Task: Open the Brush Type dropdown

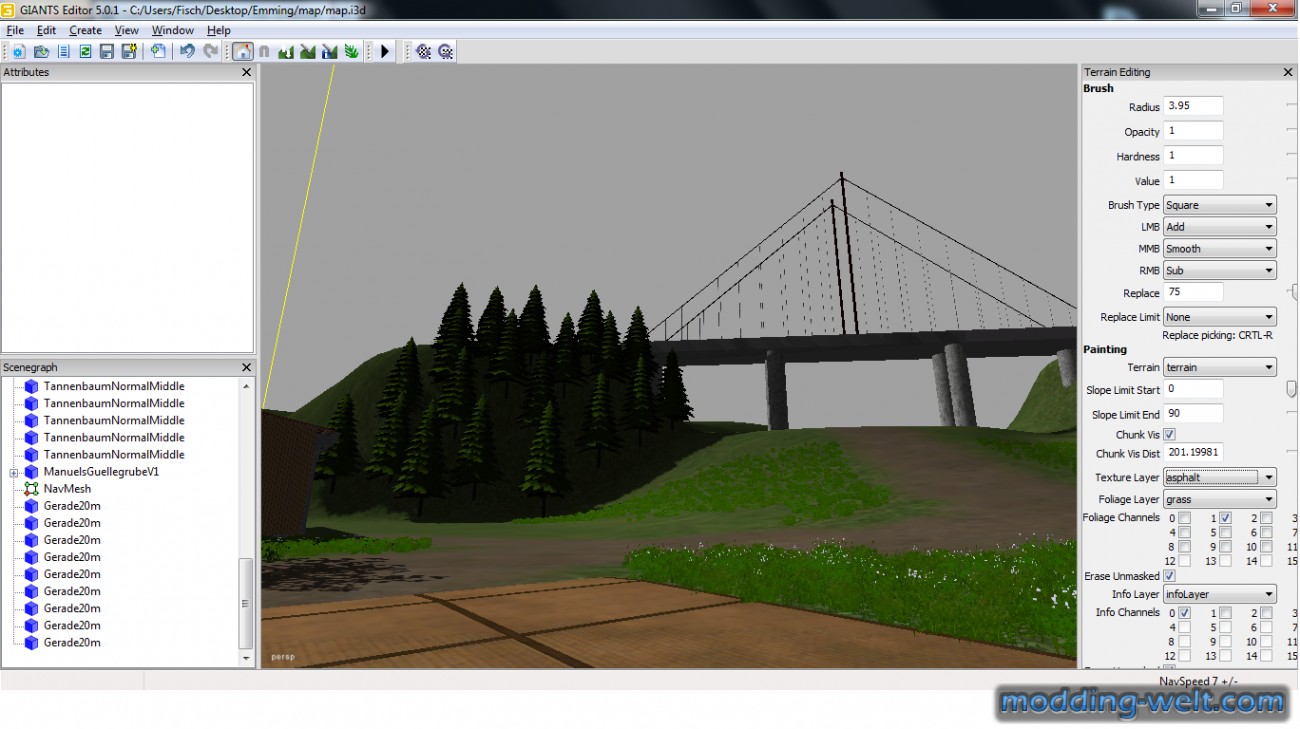Action: point(1220,205)
